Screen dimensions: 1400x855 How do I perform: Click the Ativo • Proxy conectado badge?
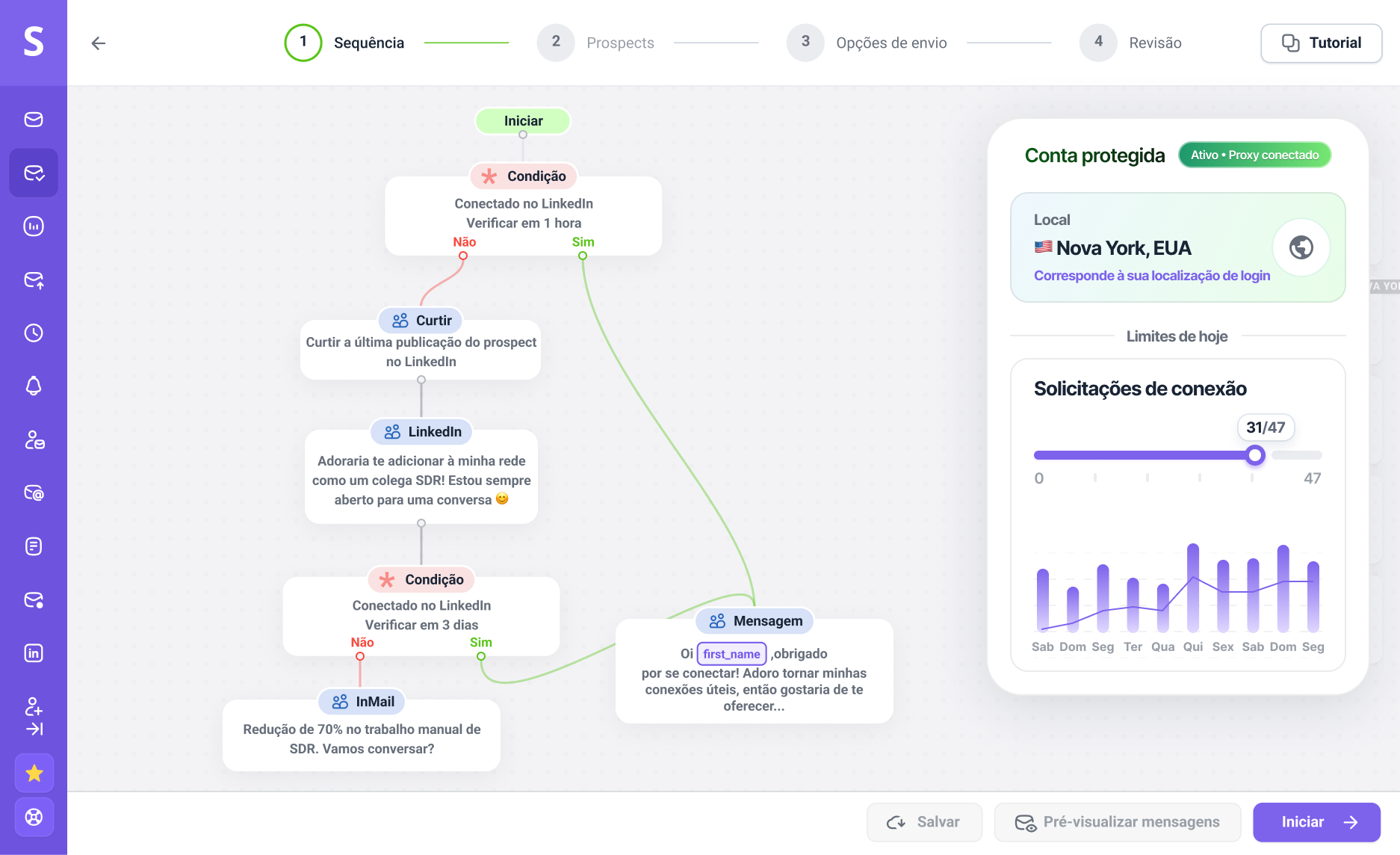(1254, 155)
